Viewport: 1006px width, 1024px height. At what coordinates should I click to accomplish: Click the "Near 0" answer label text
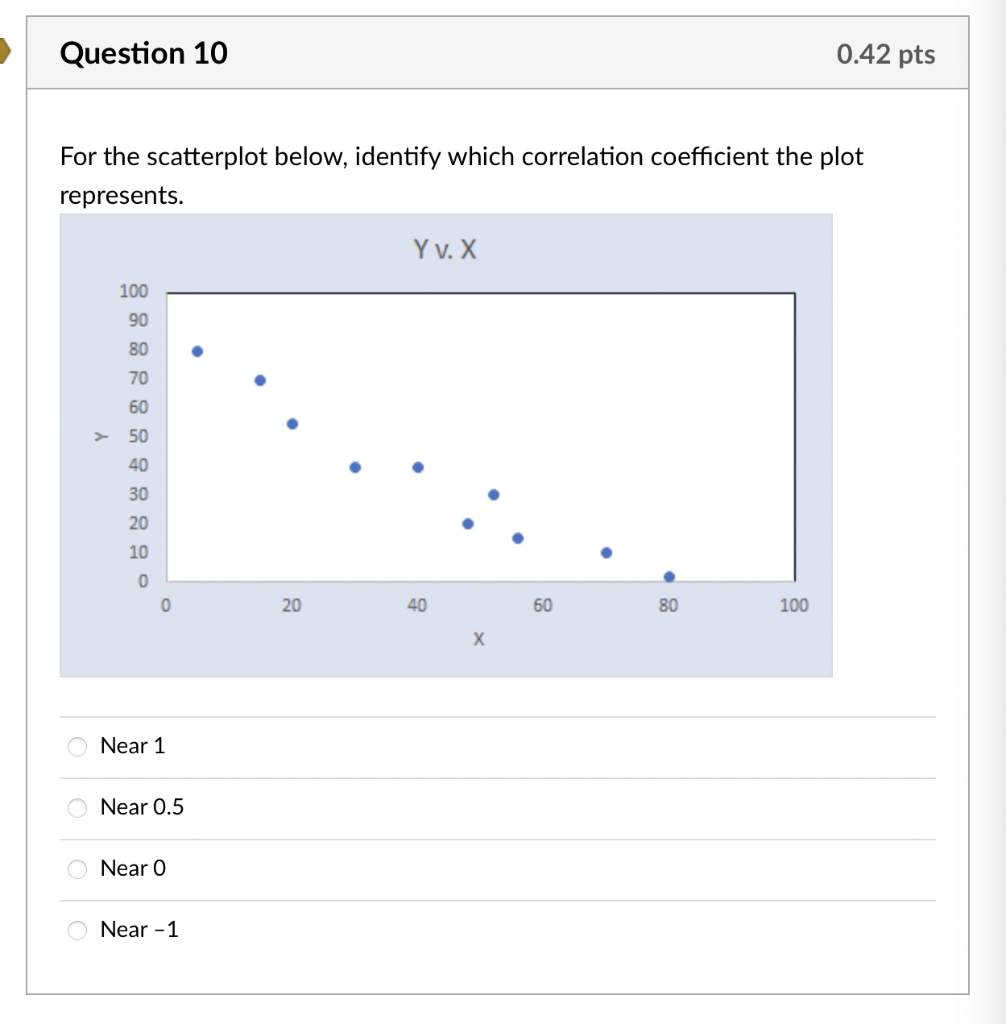pos(133,869)
